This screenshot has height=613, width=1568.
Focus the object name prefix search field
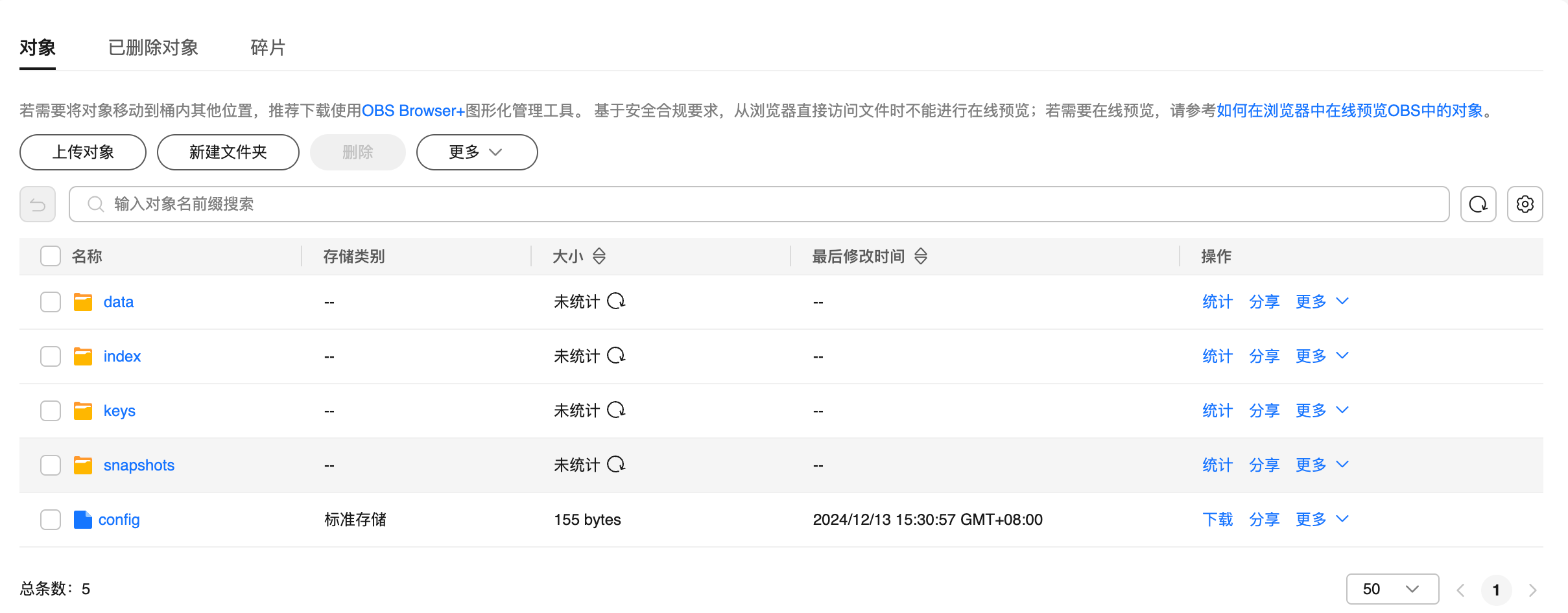[759, 204]
